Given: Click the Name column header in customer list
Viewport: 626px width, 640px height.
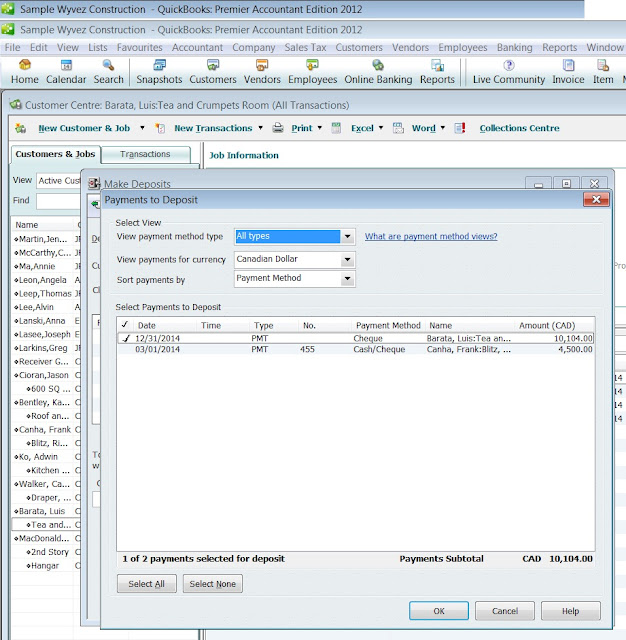Looking at the screenshot, I should point(27,225).
